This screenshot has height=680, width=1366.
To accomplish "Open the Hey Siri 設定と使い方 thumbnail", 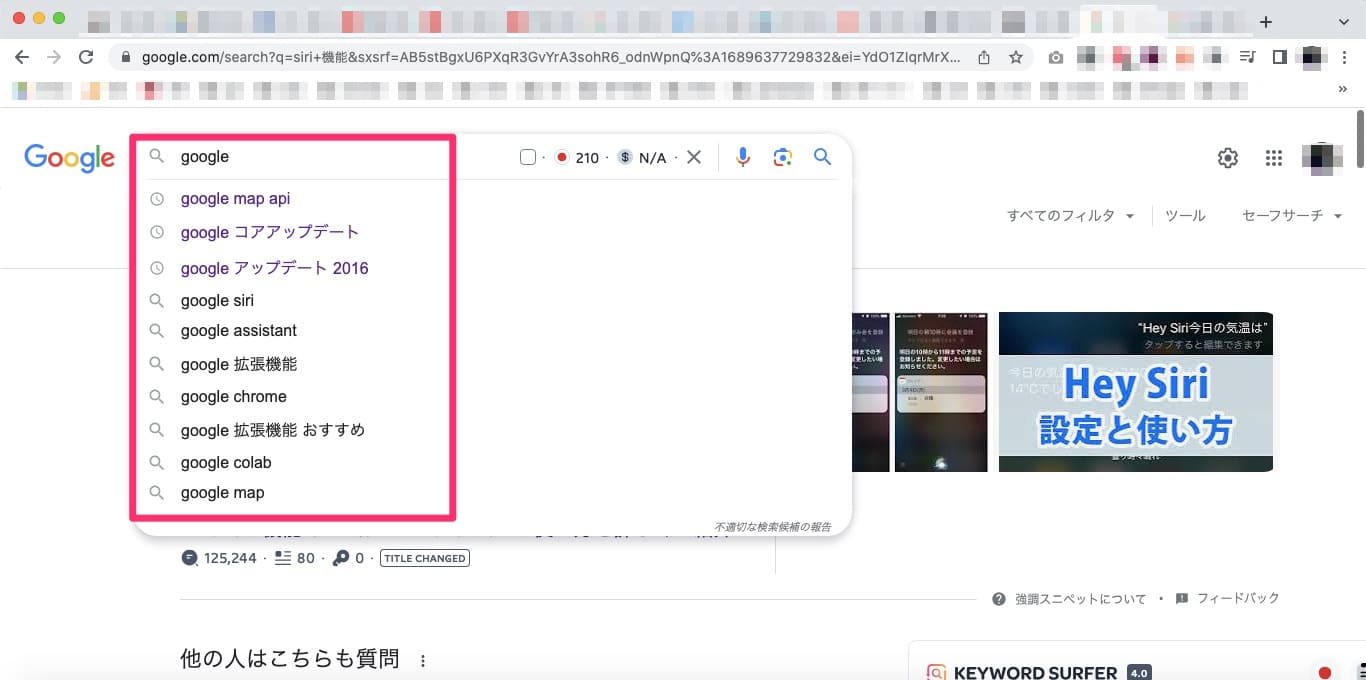I will point(1135,391).
